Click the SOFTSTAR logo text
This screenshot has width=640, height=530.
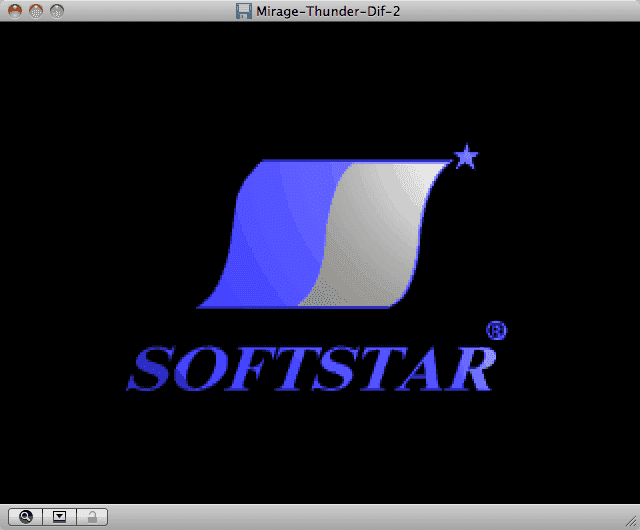[311, 368]
